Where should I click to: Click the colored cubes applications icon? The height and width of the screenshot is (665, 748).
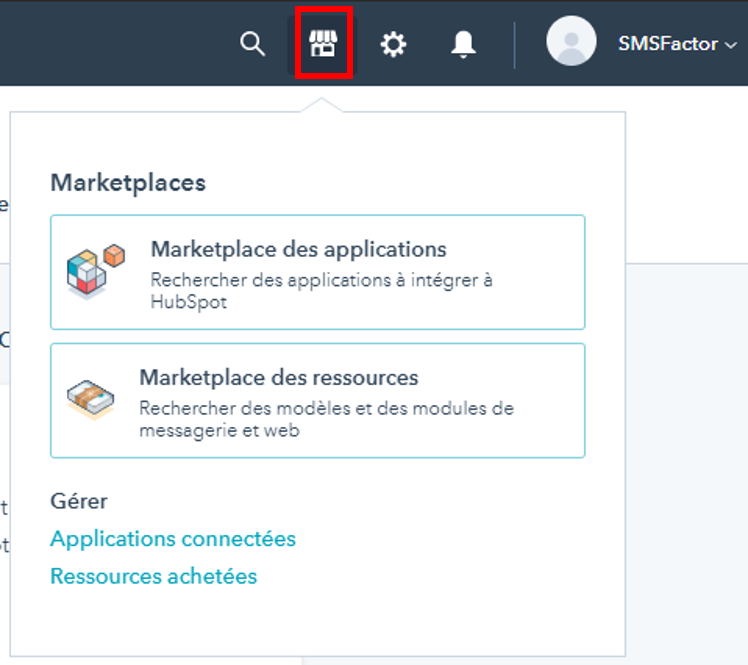pyautogui.click(x=96, y=270)
